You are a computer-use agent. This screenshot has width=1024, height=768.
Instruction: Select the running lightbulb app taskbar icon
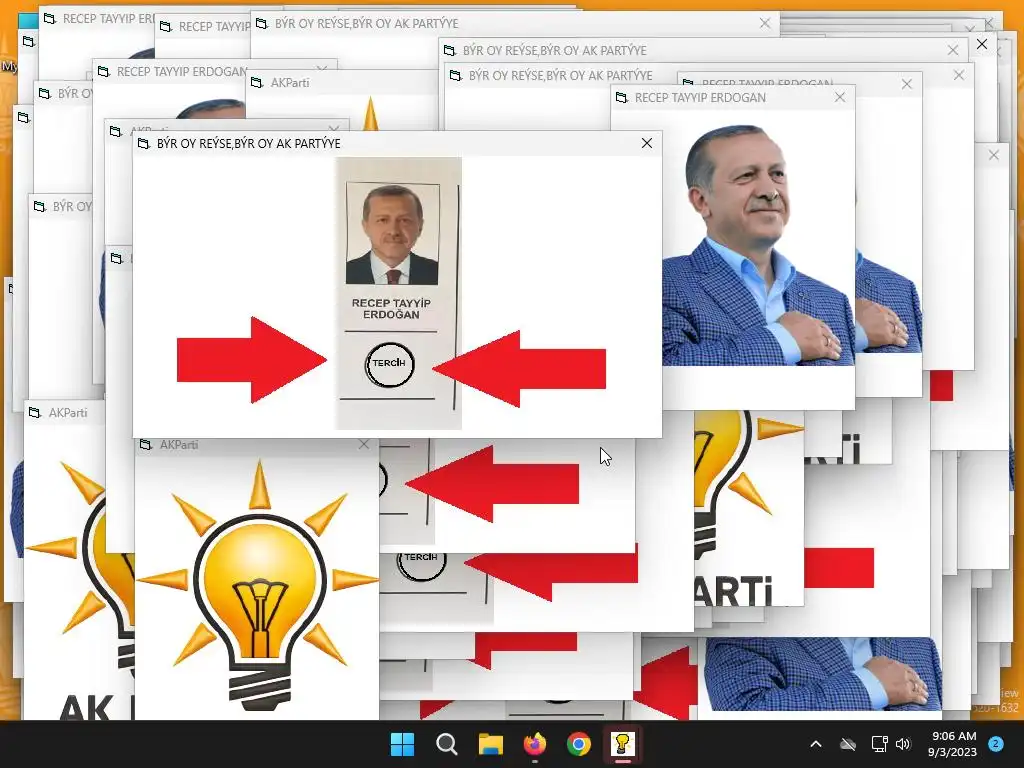622,744
